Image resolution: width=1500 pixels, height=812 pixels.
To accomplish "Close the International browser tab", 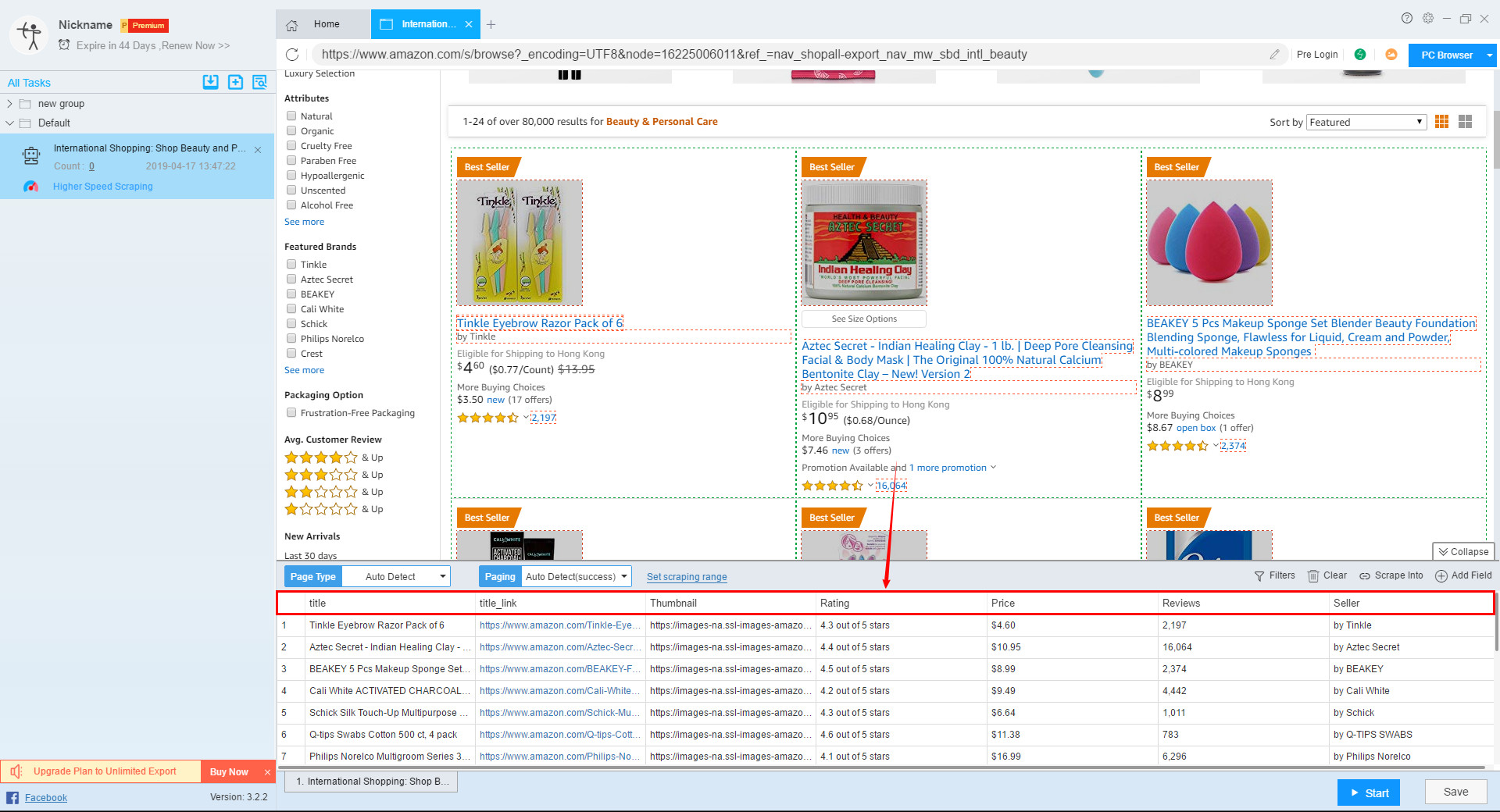I will coord(469,25).
